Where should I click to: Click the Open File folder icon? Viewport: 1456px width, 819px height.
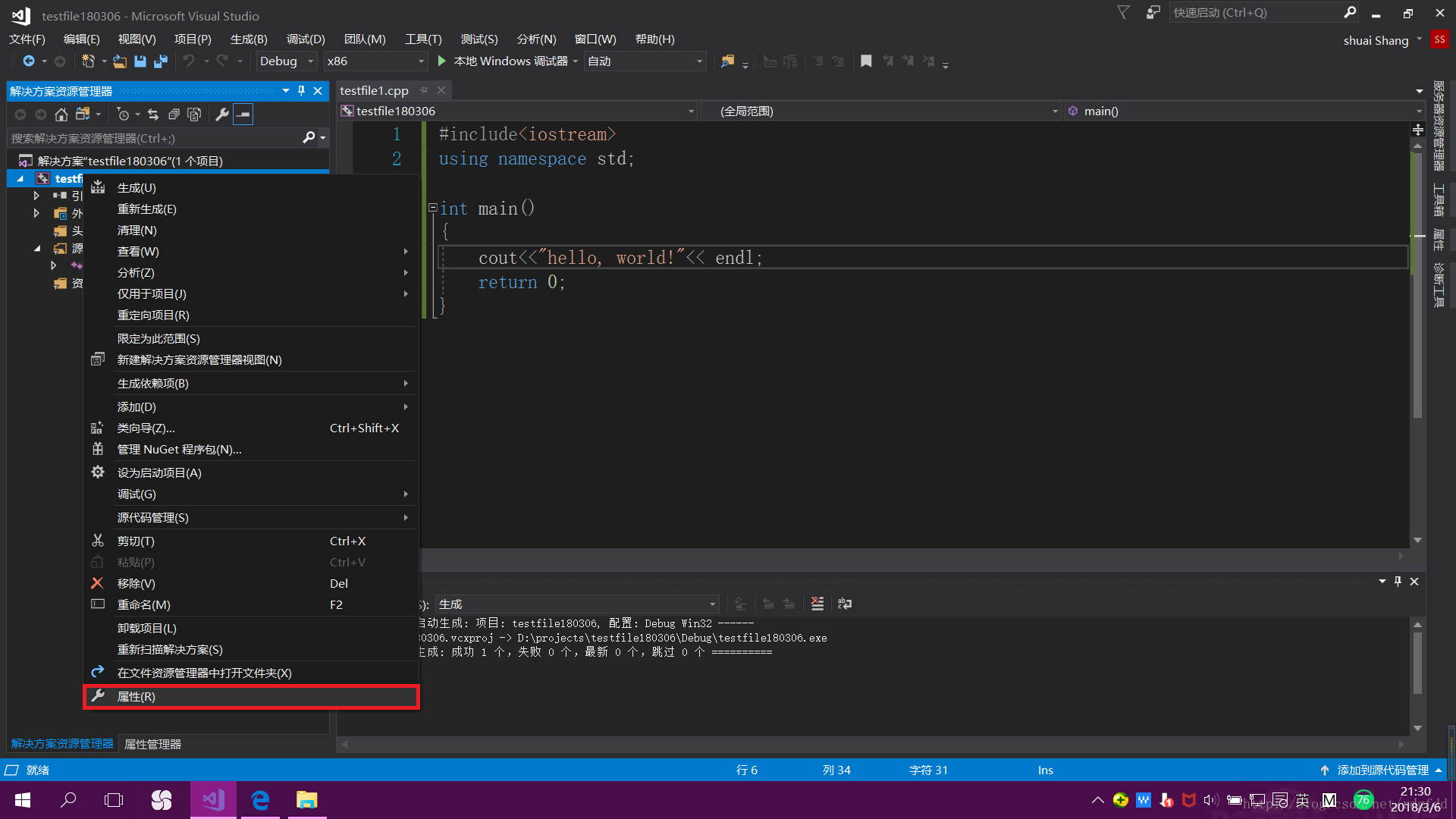[120, 61]
